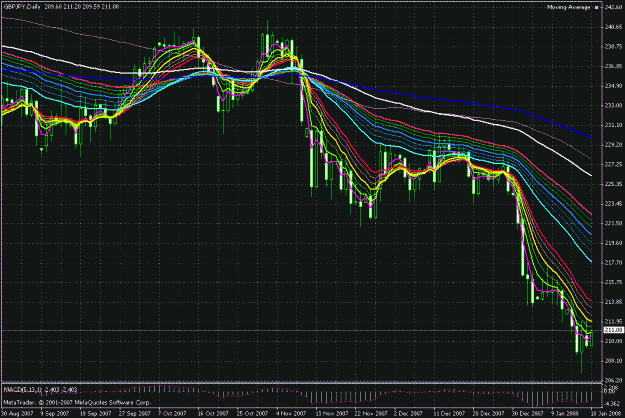Click the 30 Aug 2007 date label
The image size is (625, 418).
click(x=17, y=413)
